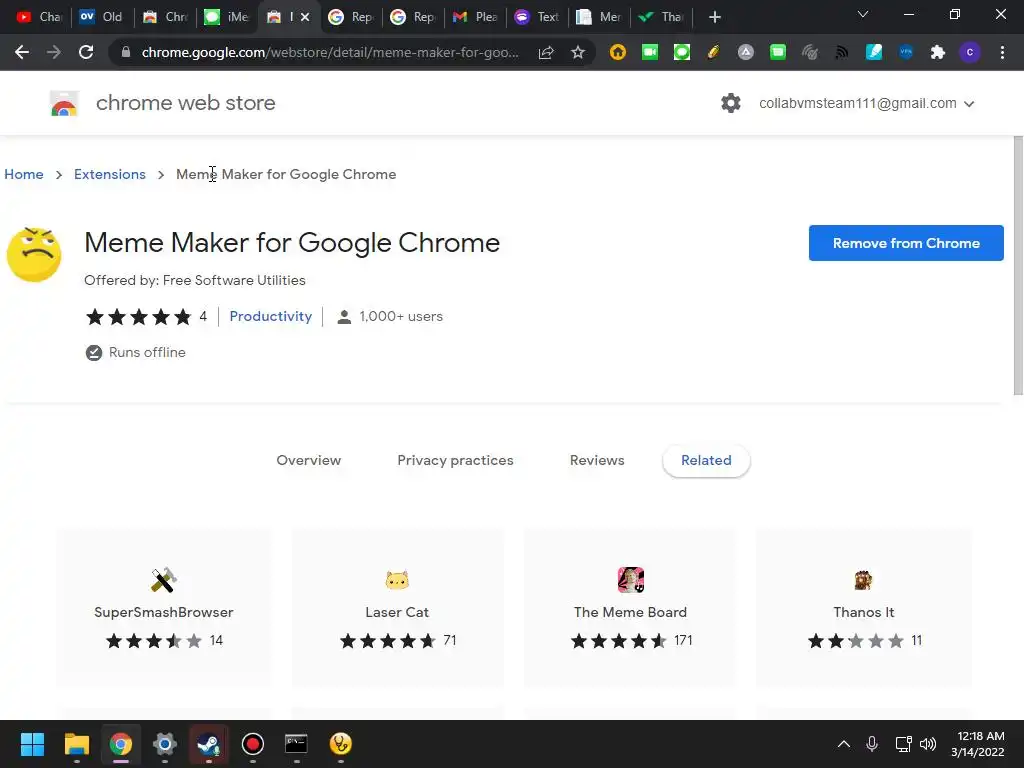
Task: Click the share page icon in address bar
Action: coord(546,52)
